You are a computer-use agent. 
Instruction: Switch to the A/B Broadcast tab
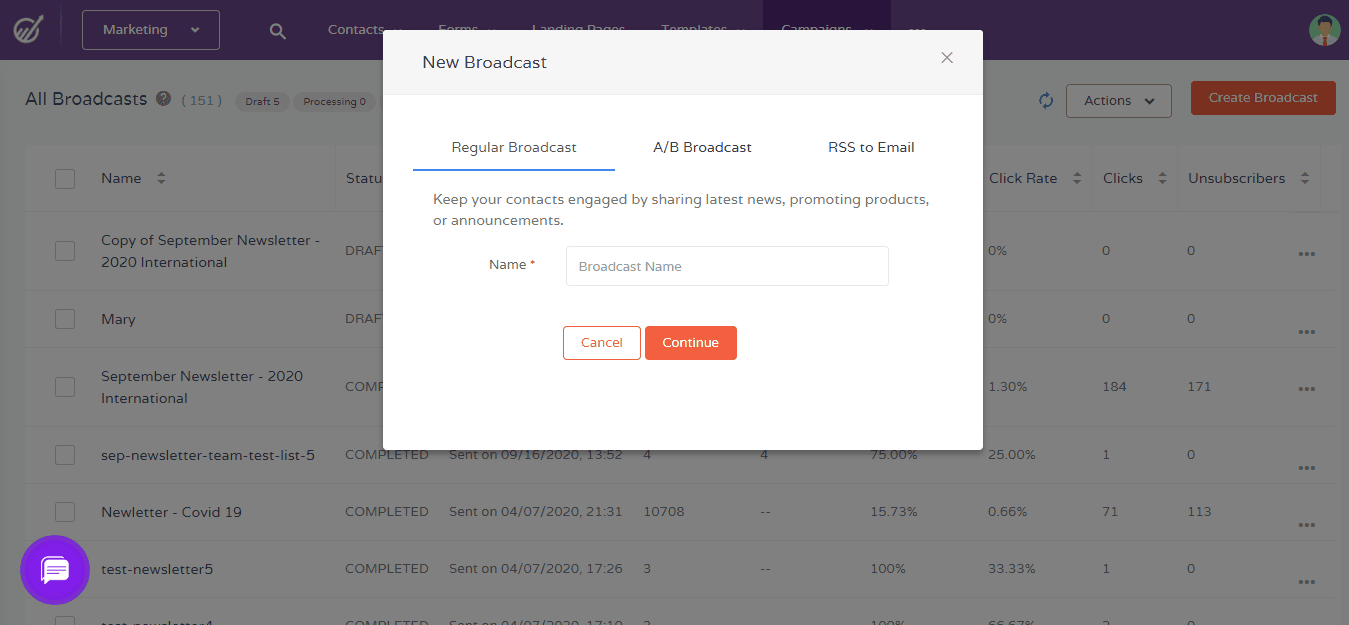(x=702, y=147)
